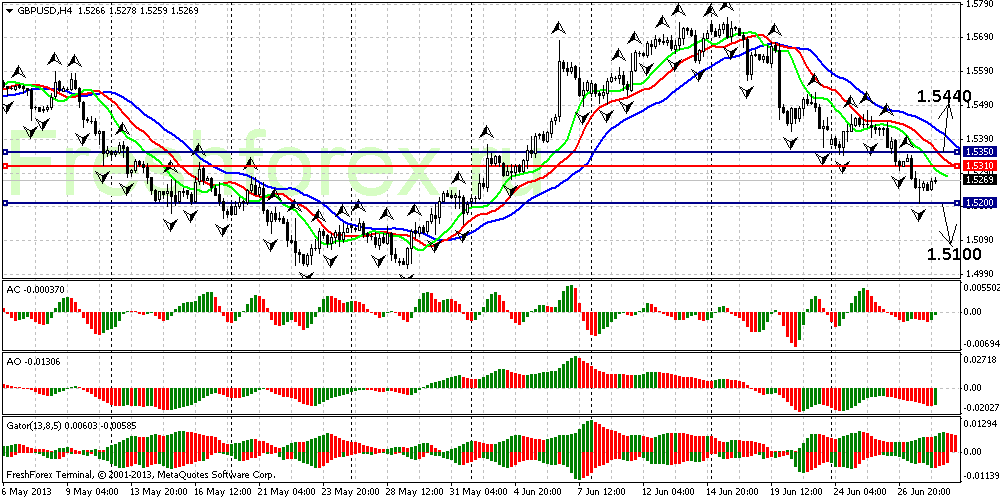Select the red 1.5310 price tag
Viewport: 1000px width, 500px height.
click(x=977, y=165)
